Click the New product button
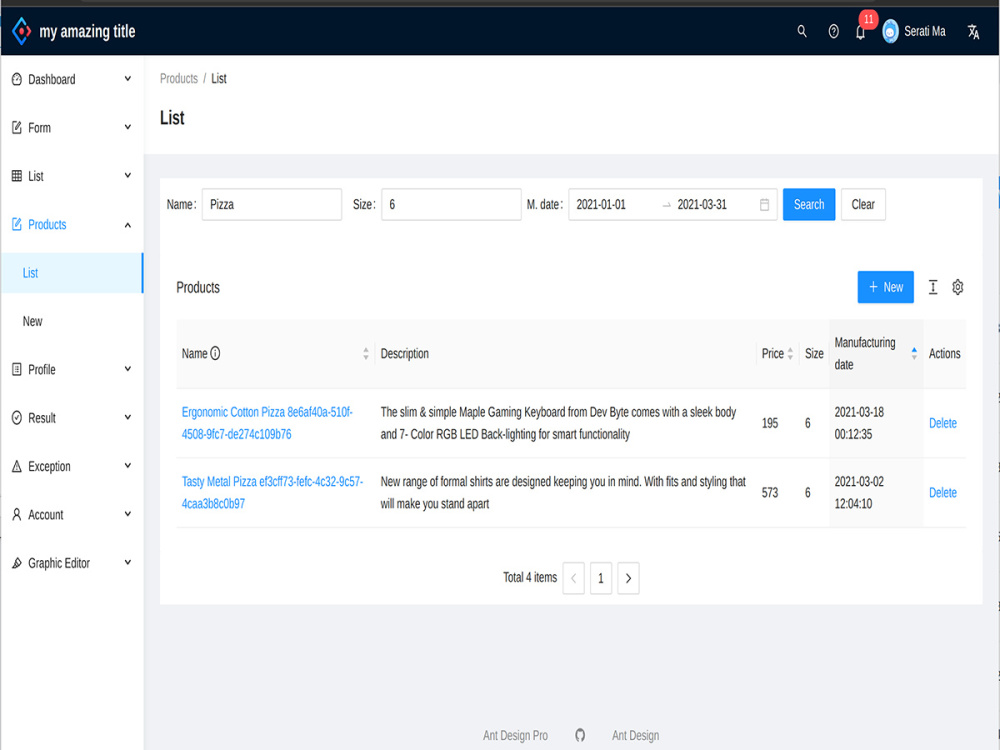Screen dimensions: 1000x750 pyautogui.click(x=885, y=287)
